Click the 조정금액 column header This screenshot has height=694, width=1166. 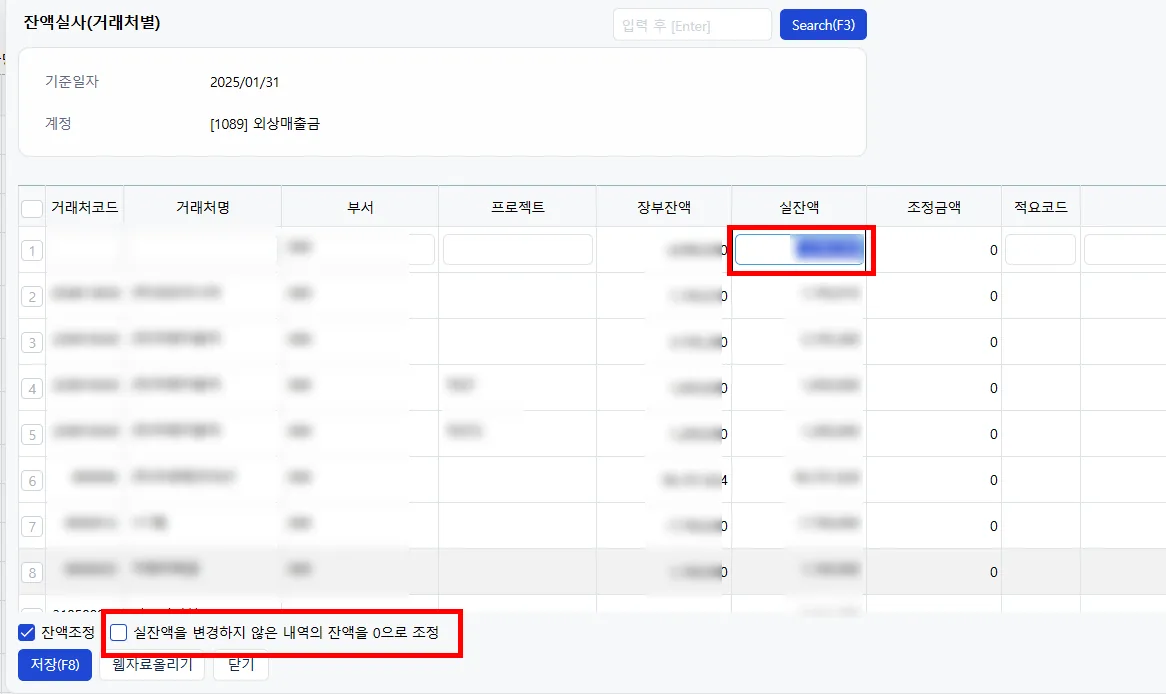click(934, 208)
